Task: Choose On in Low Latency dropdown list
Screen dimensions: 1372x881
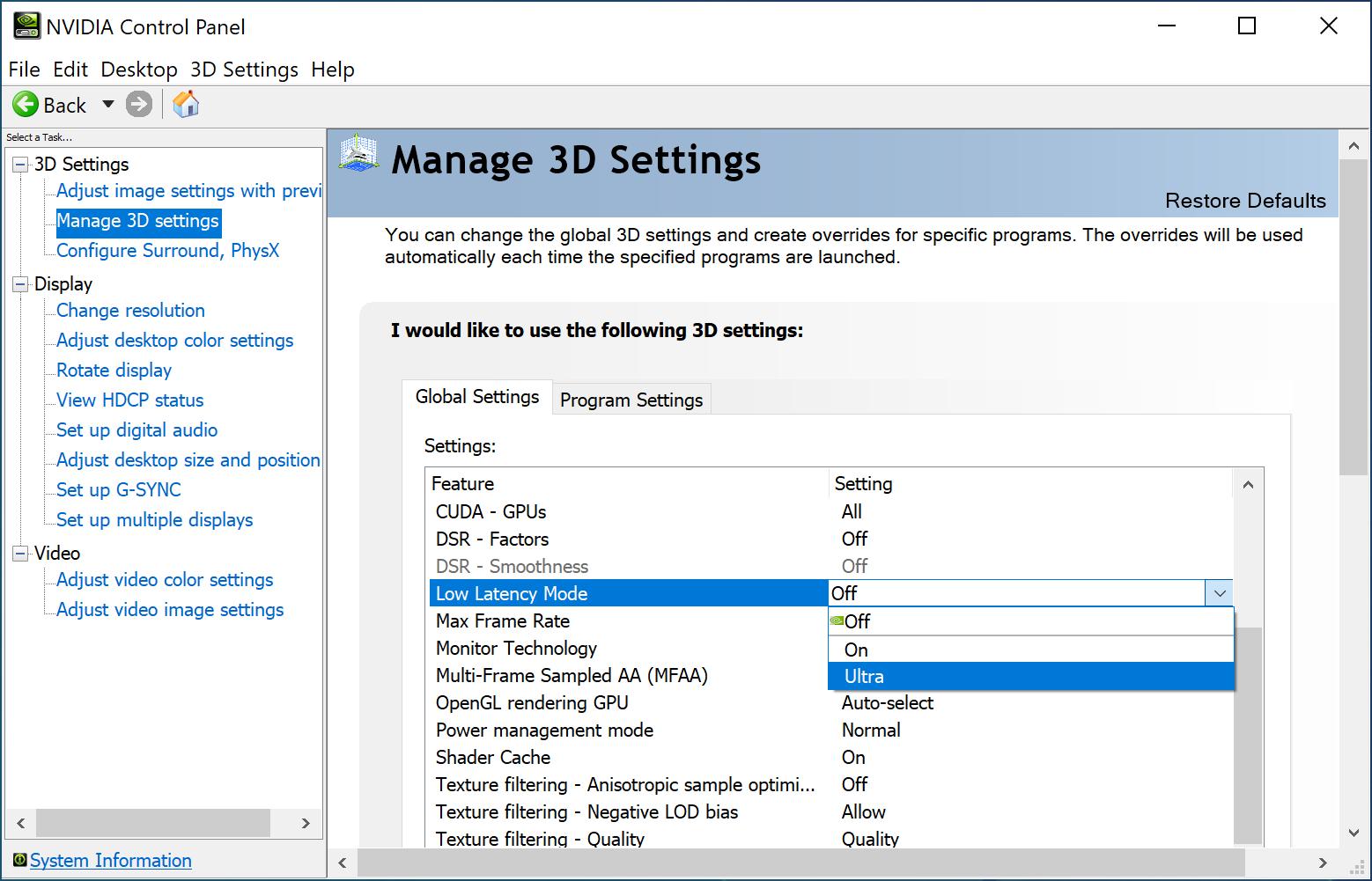Action: (x=1030, y=650)
